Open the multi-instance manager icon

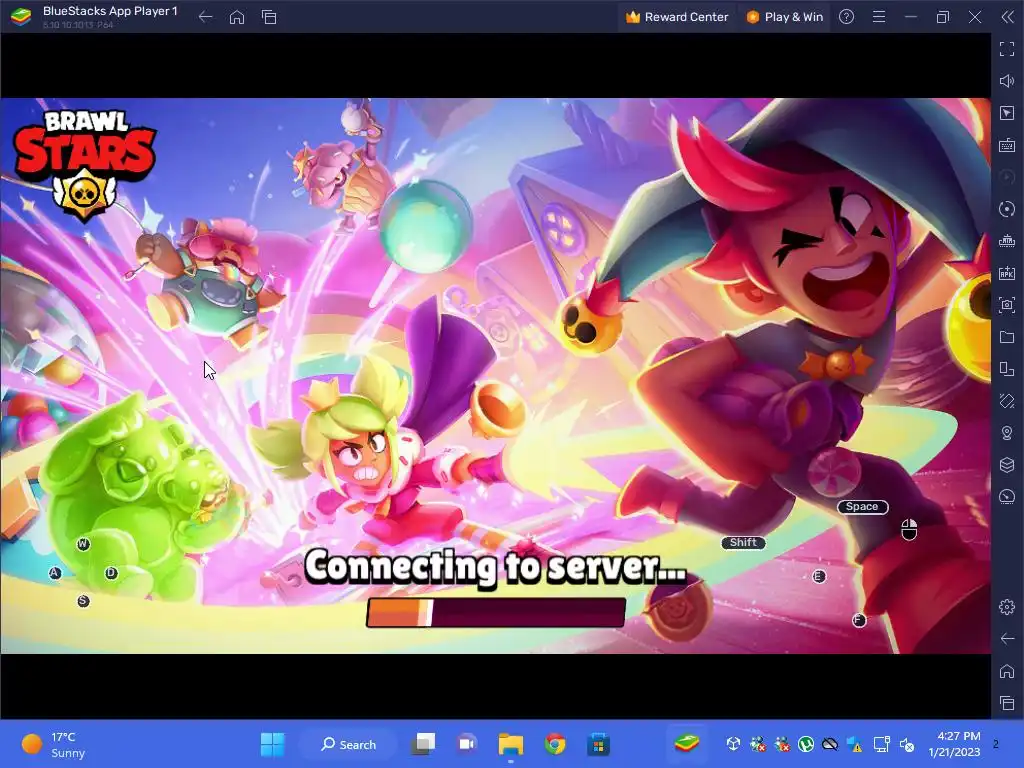click(1006, 369)
